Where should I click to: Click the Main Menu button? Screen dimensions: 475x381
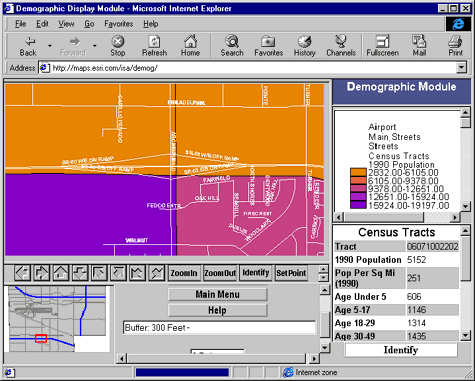(217, 294)
